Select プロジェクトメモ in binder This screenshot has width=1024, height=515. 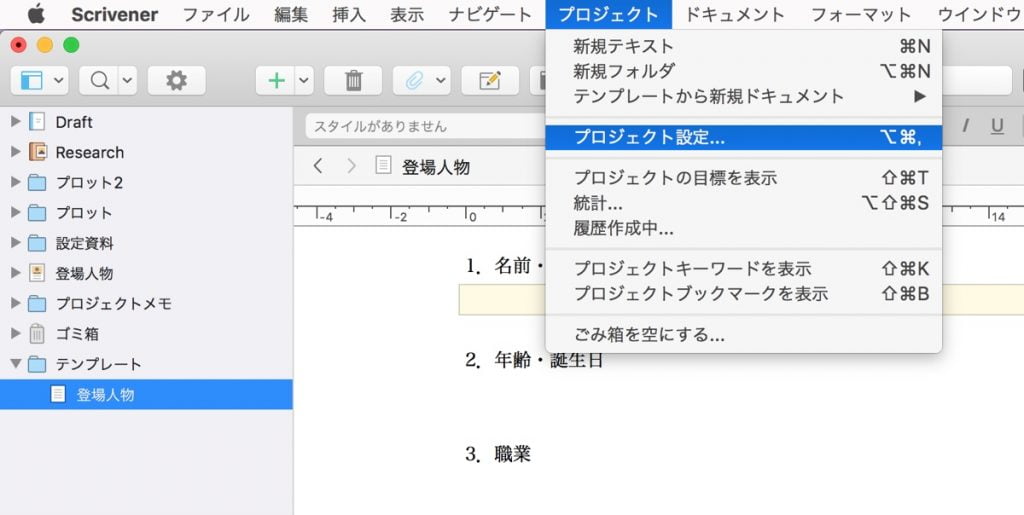(114, 304)
